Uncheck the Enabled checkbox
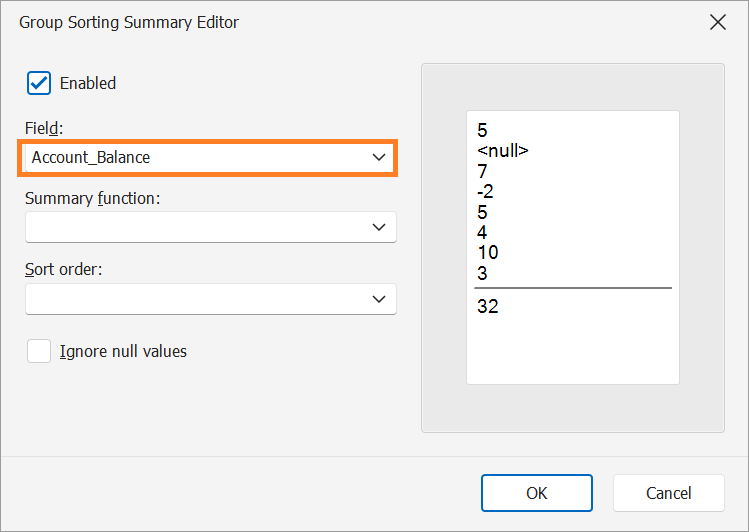The image size is (749, 532). 39,83
